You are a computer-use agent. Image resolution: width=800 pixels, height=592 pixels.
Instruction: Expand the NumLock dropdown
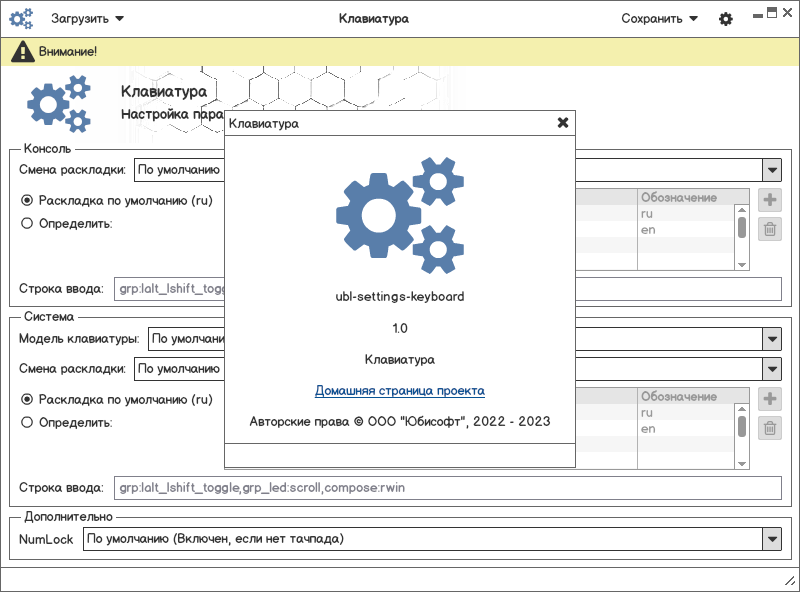coord(771,539)
